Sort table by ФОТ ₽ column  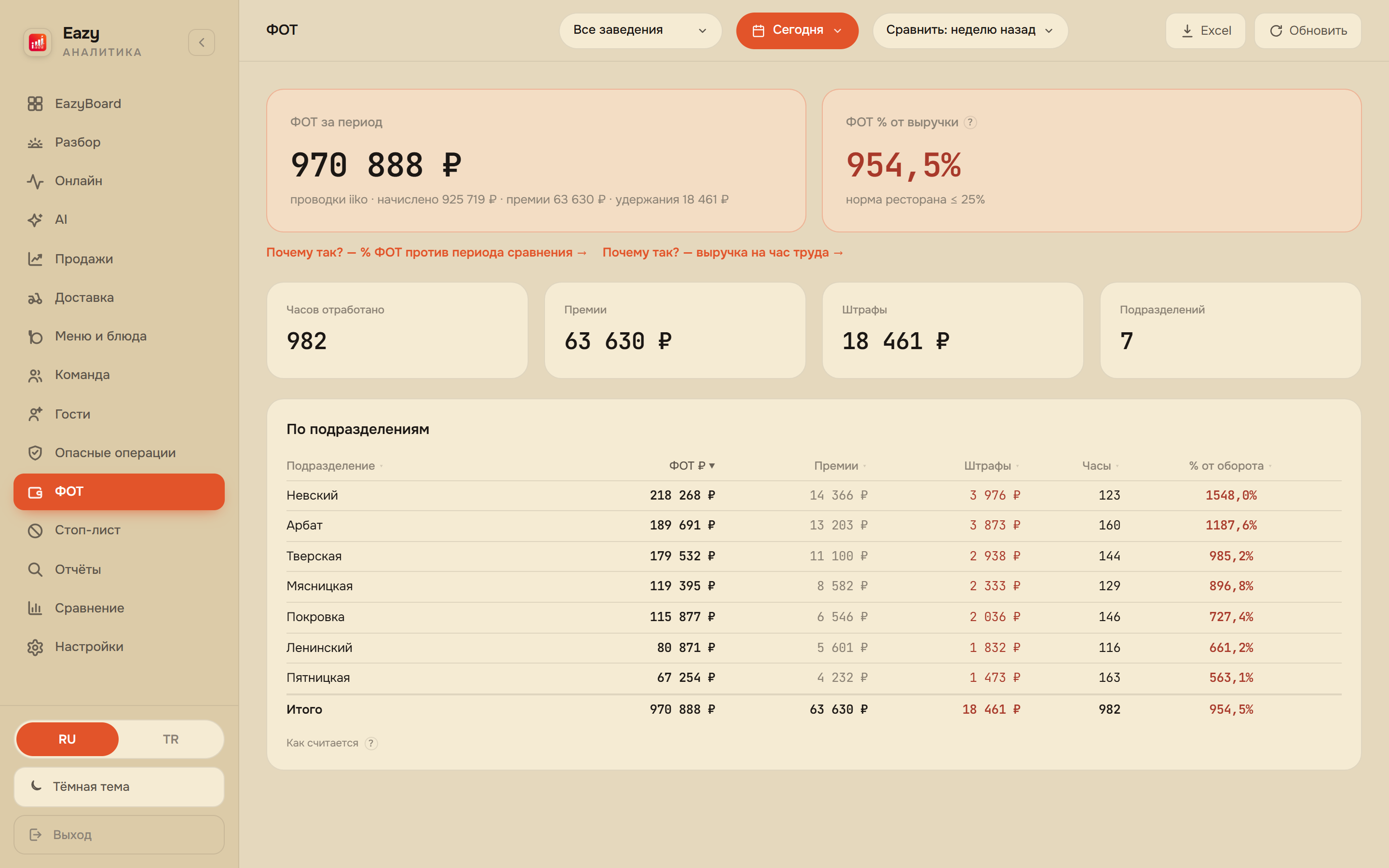click(x=692, y=465)
